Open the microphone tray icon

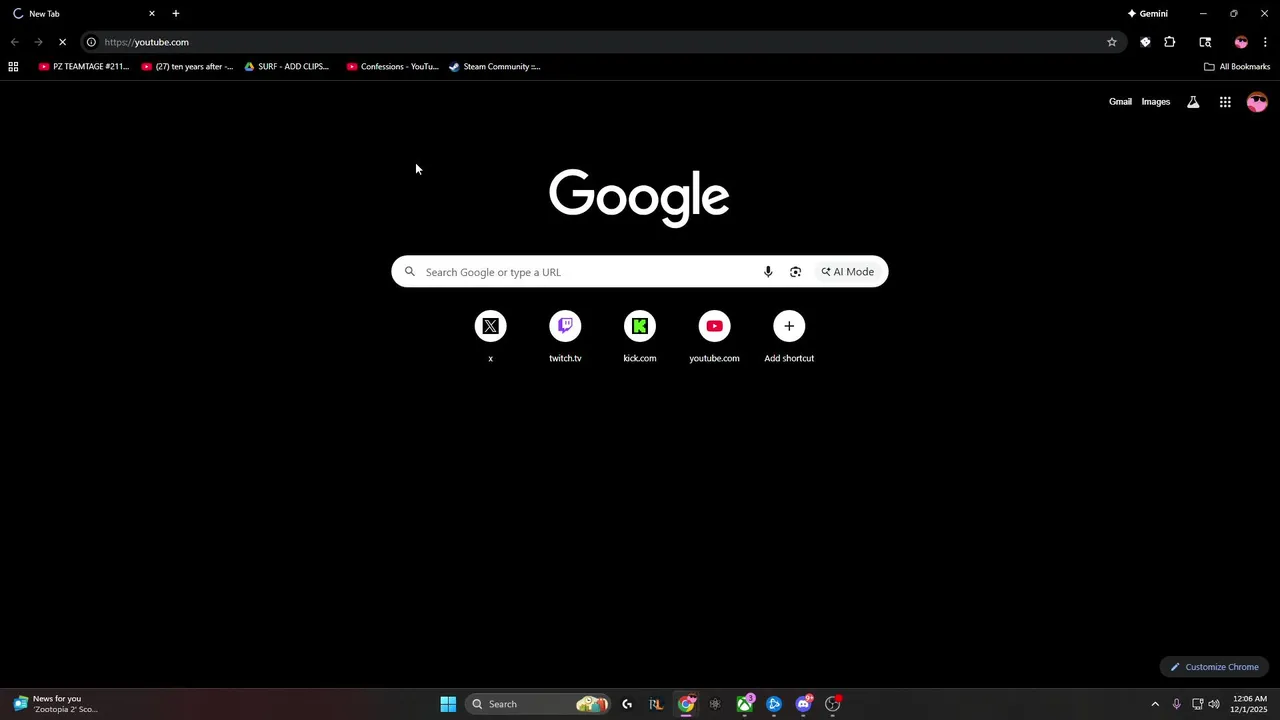click(x=1176, y=704)
